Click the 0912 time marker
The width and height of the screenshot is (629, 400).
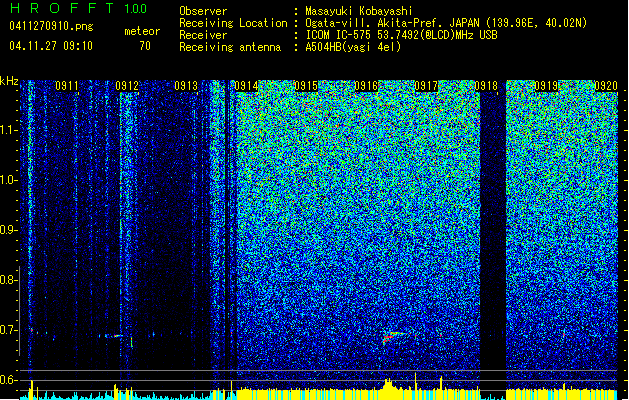[x=127, y=86]
